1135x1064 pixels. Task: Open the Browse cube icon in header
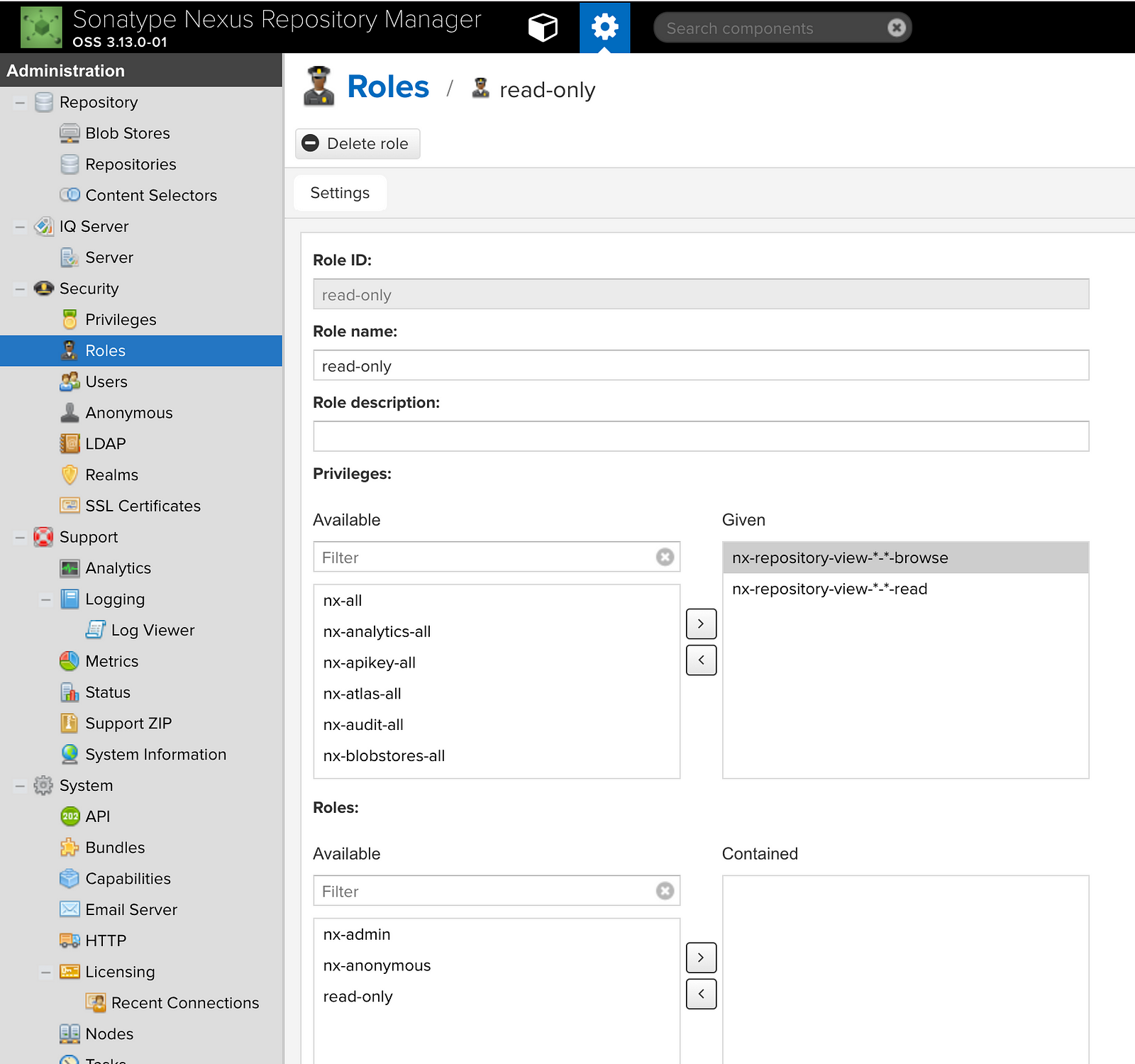tap(543, 28)
